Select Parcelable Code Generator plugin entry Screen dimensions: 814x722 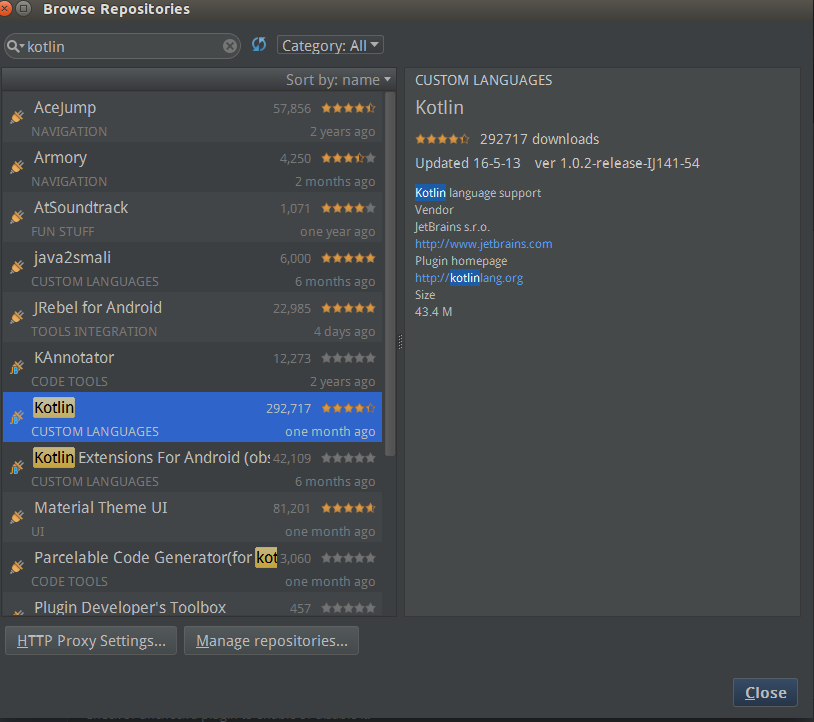190,567
